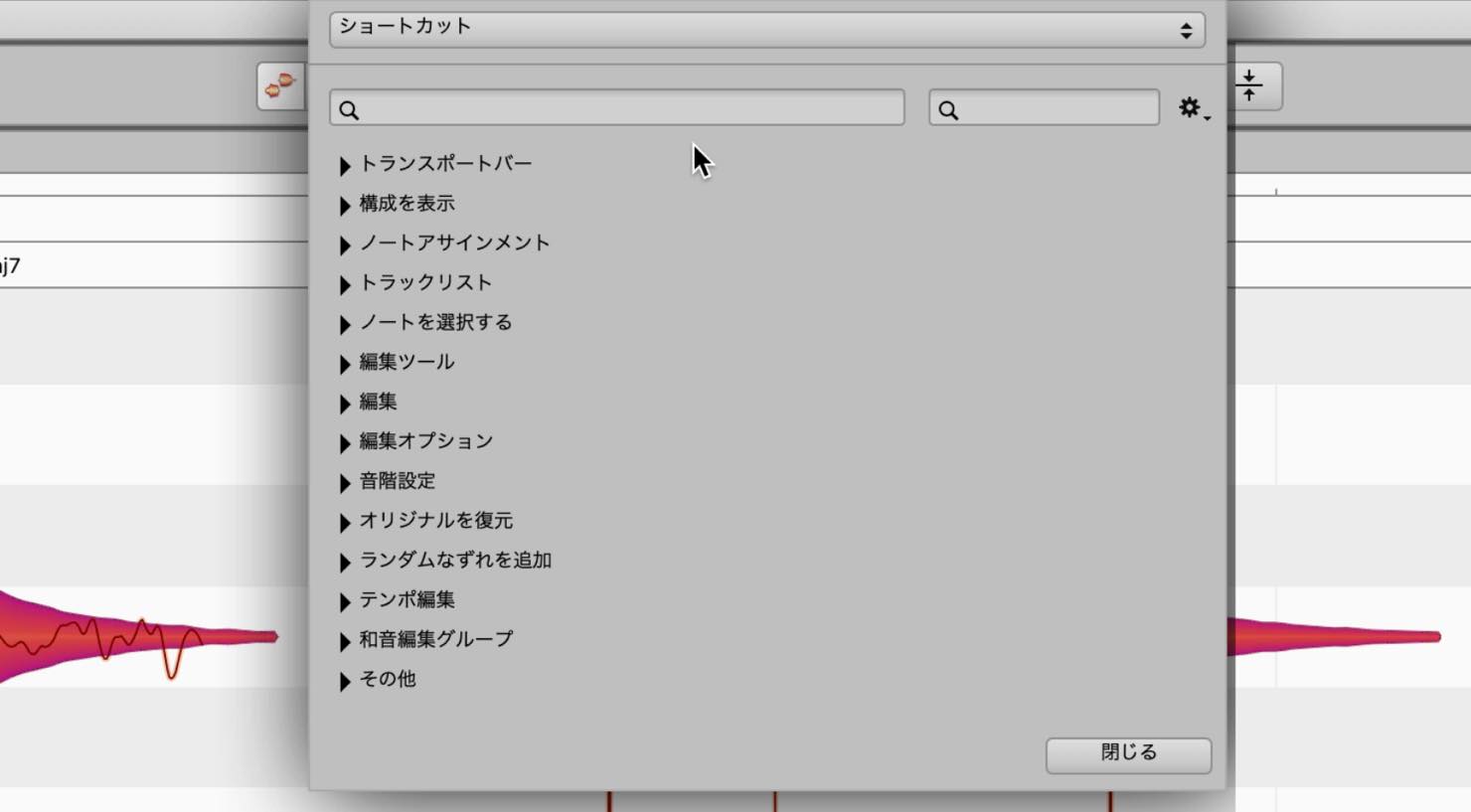Select the テンポ編集 text row

coord(407,599)
